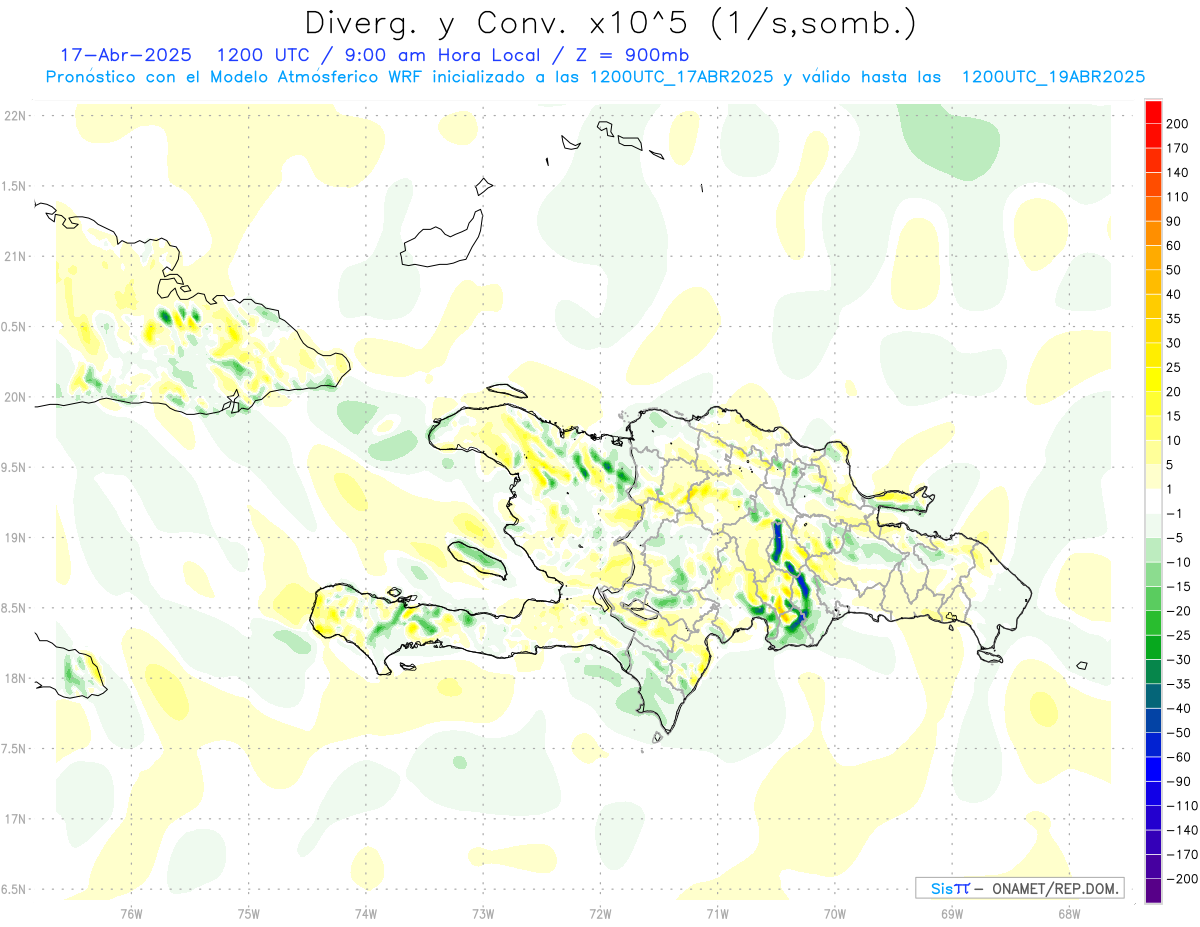Viewport: 1200px width, 927px height.
Task: Click the '0.5N' latitude label
Action: [x=14, y=326]
